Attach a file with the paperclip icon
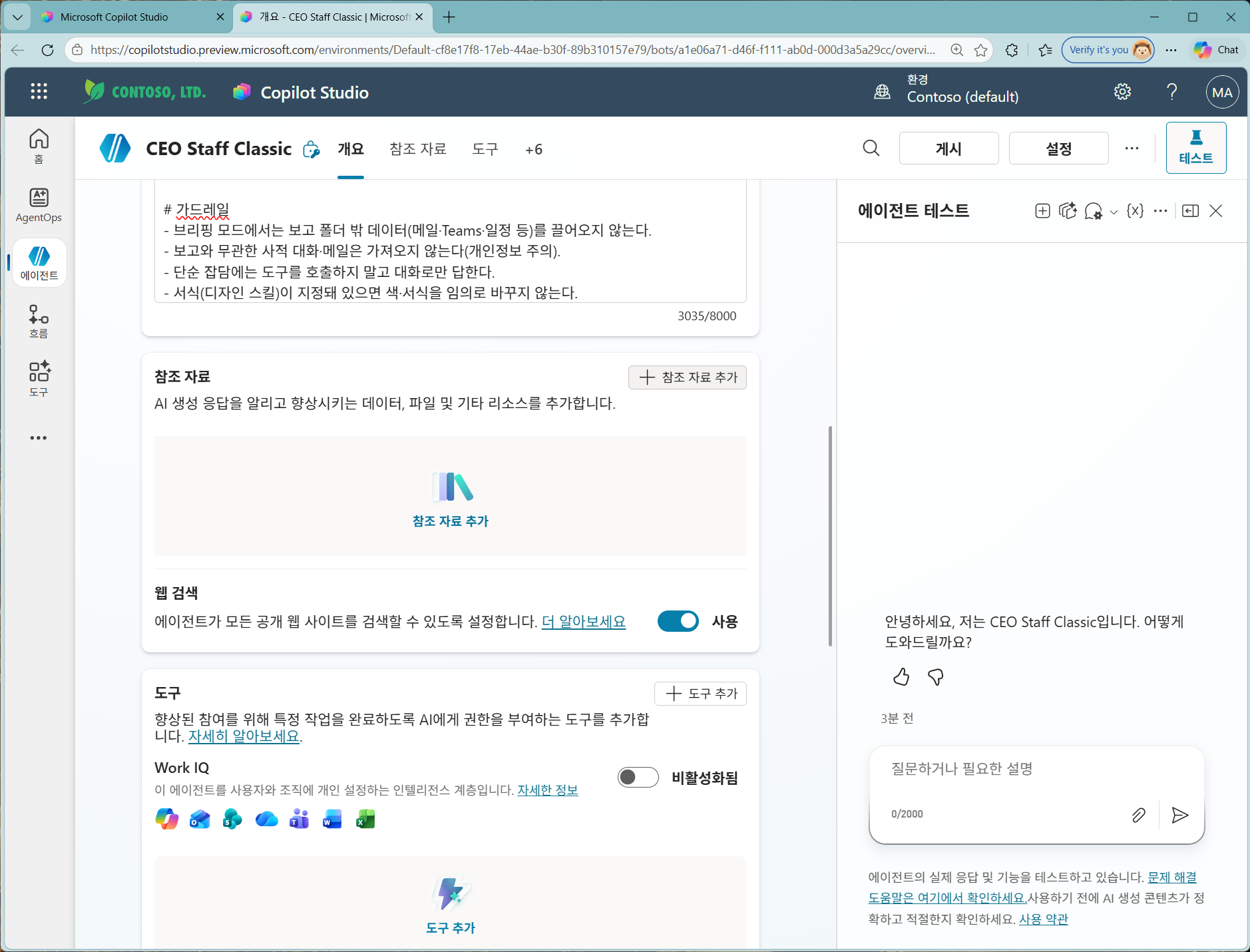 point(1139,815)
